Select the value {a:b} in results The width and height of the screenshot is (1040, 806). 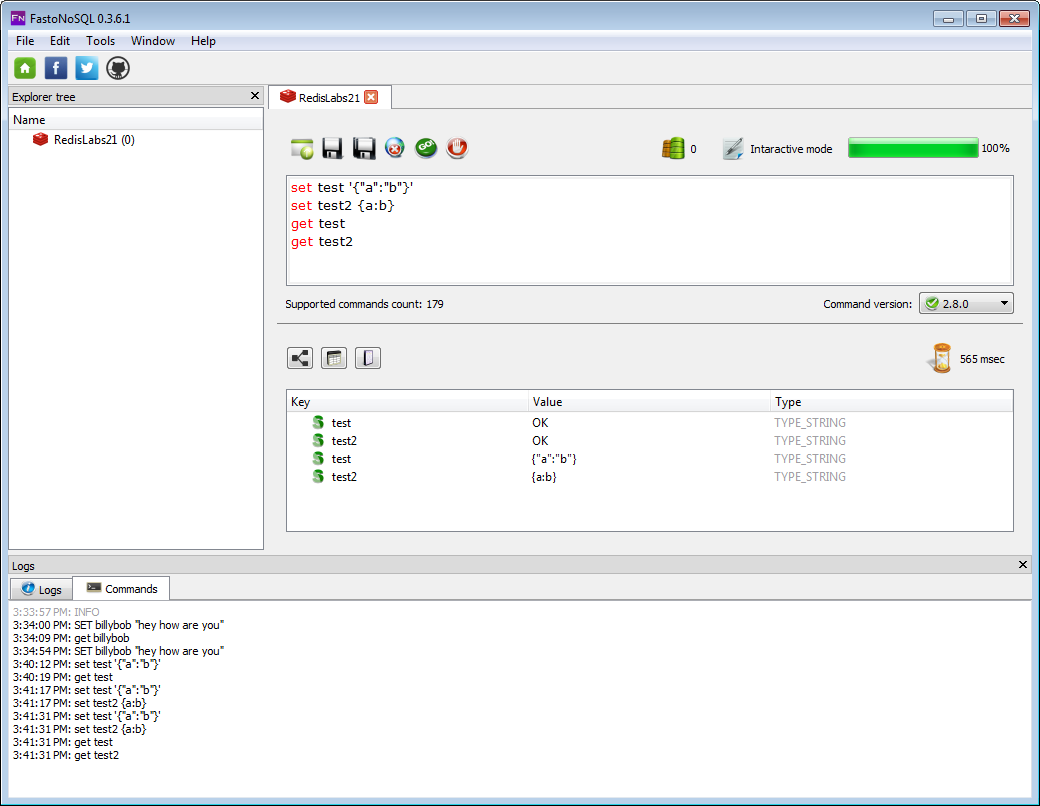pos(544,476)
